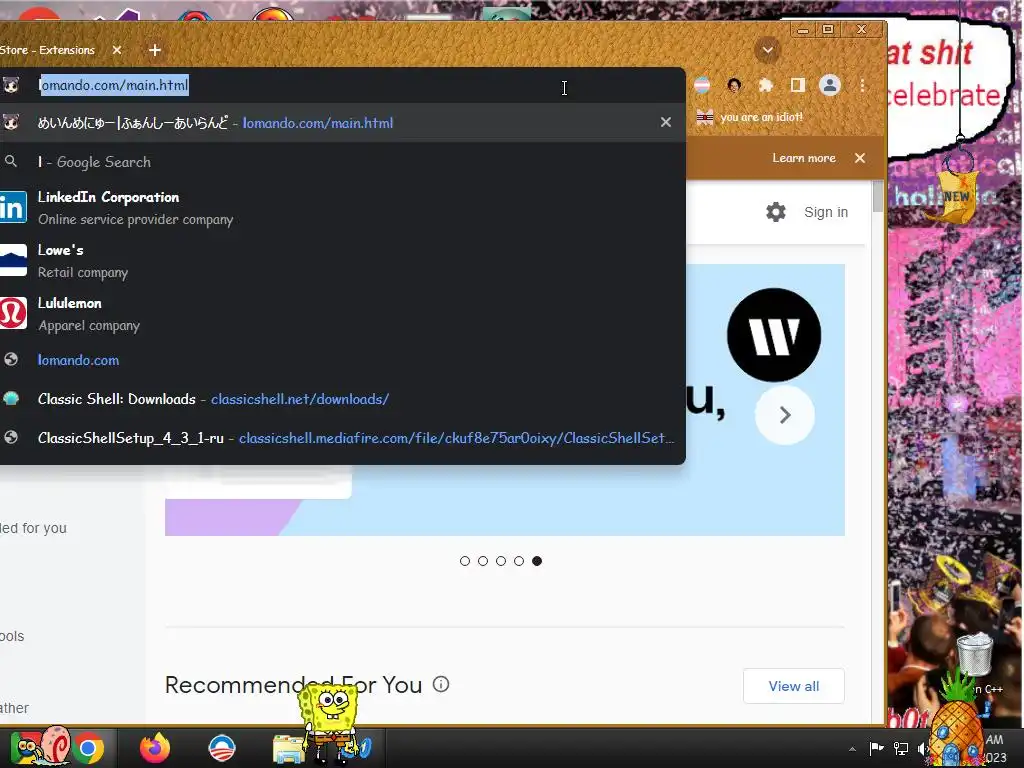
Task: Click the info icon beside Recommended For You
Action: 441,684
